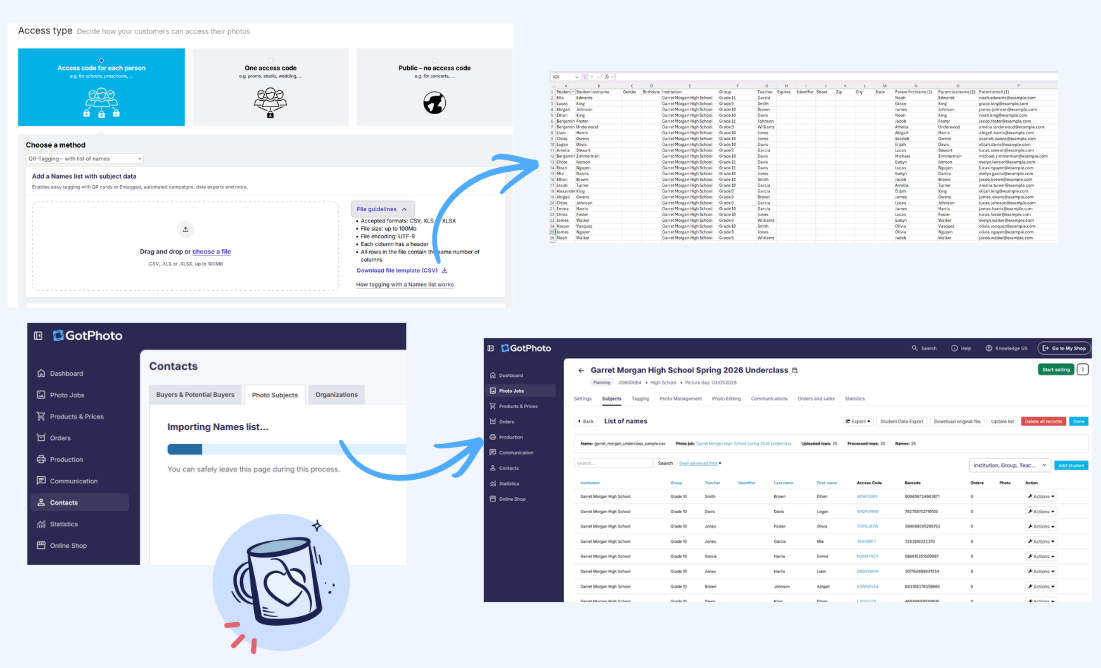Click spreadsheet Name Box dropdown arrow
Image resolution: width=1101 pixels, height=668 pixels.
(x=577, y=77)
